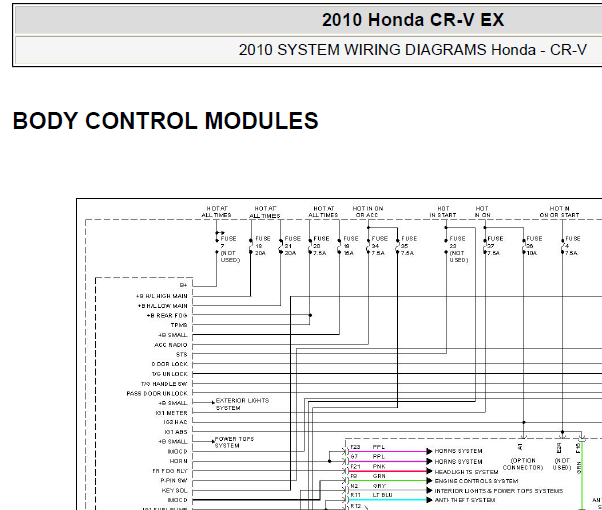Click the "2010 Honda CR-V EX" title
Image resolution: width=602 pixels, height=510 pixels.
(413, 20)
